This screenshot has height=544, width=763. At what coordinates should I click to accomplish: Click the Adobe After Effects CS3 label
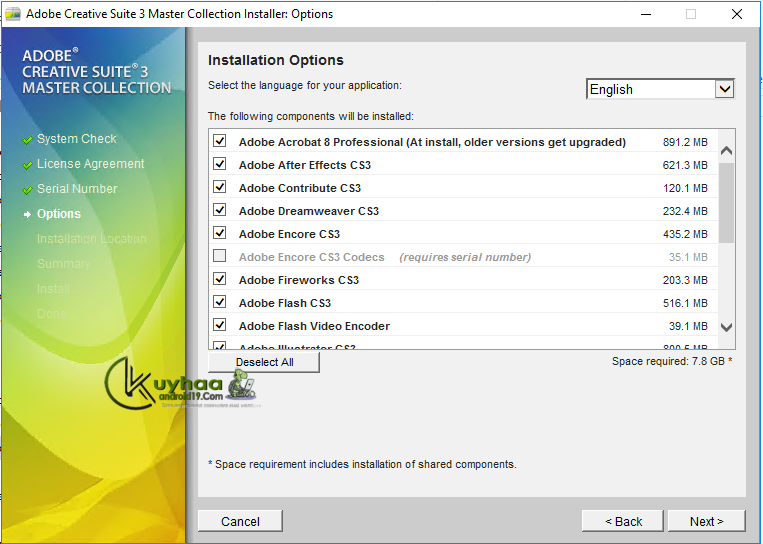coord(305,165)
